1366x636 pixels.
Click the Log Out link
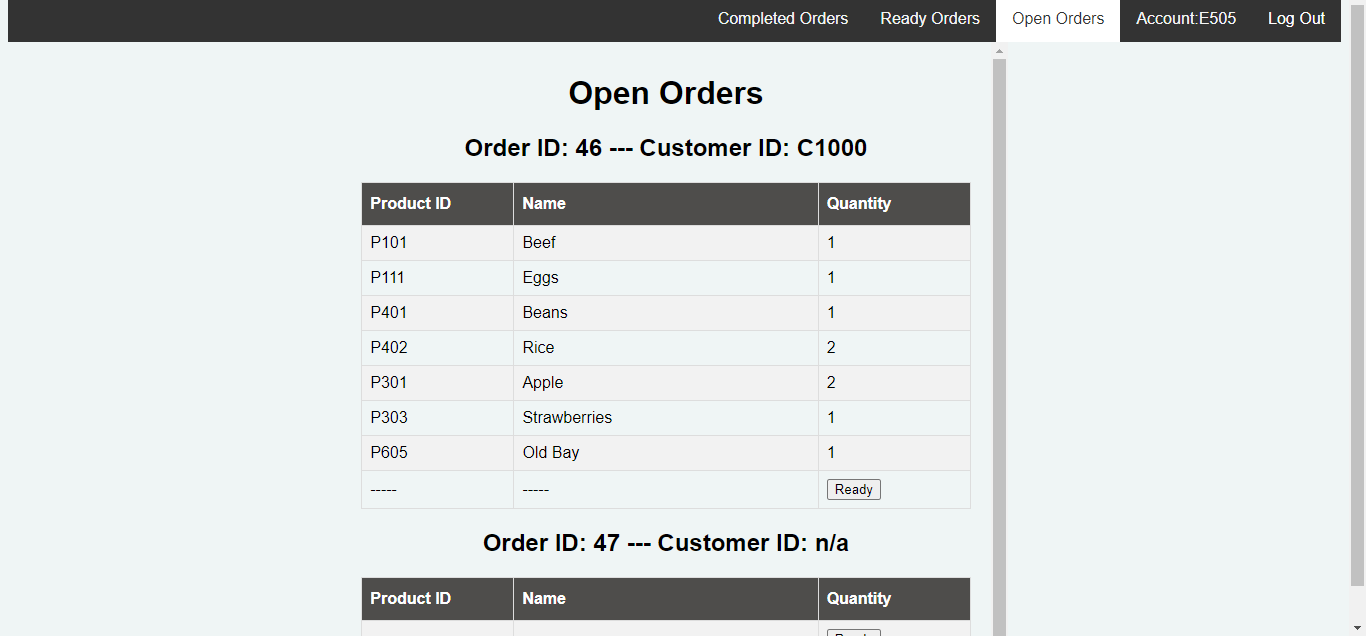coord(1296,19)
